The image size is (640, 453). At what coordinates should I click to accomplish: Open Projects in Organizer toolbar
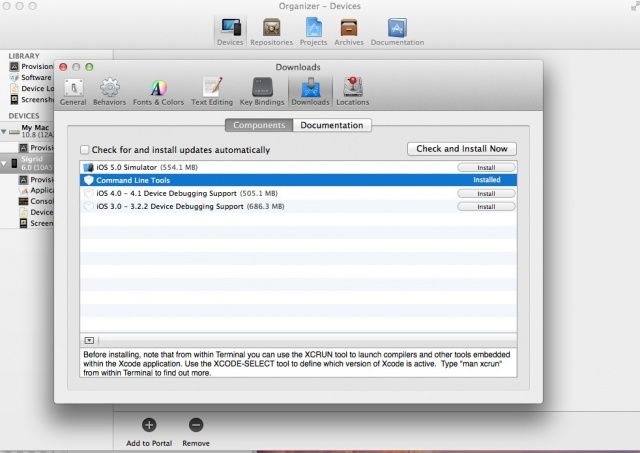coord(313,32)
